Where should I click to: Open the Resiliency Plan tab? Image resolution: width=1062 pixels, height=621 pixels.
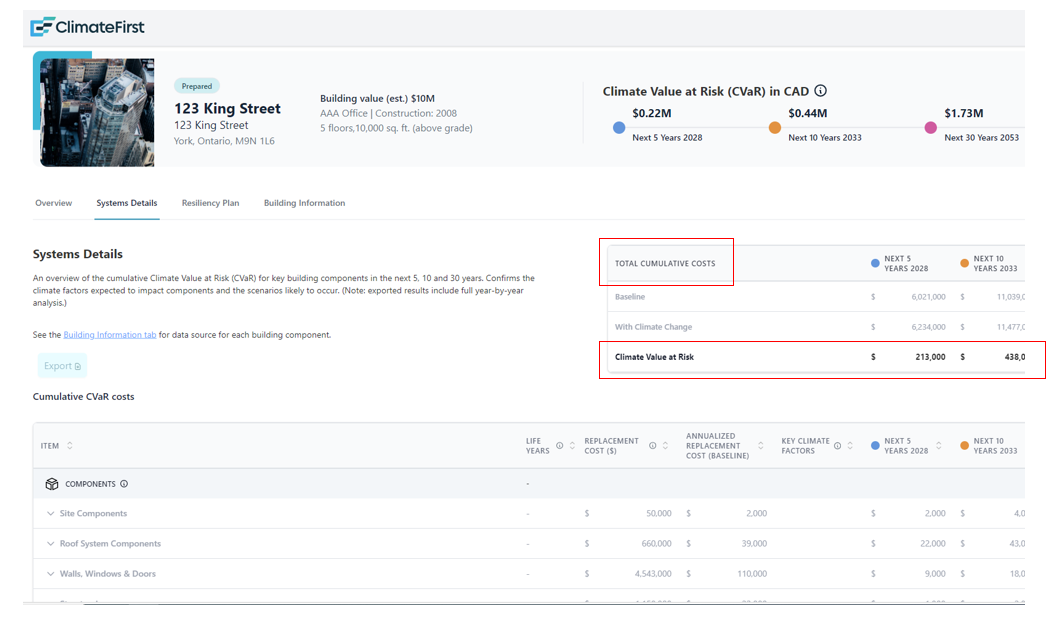[x=210, y=203]
